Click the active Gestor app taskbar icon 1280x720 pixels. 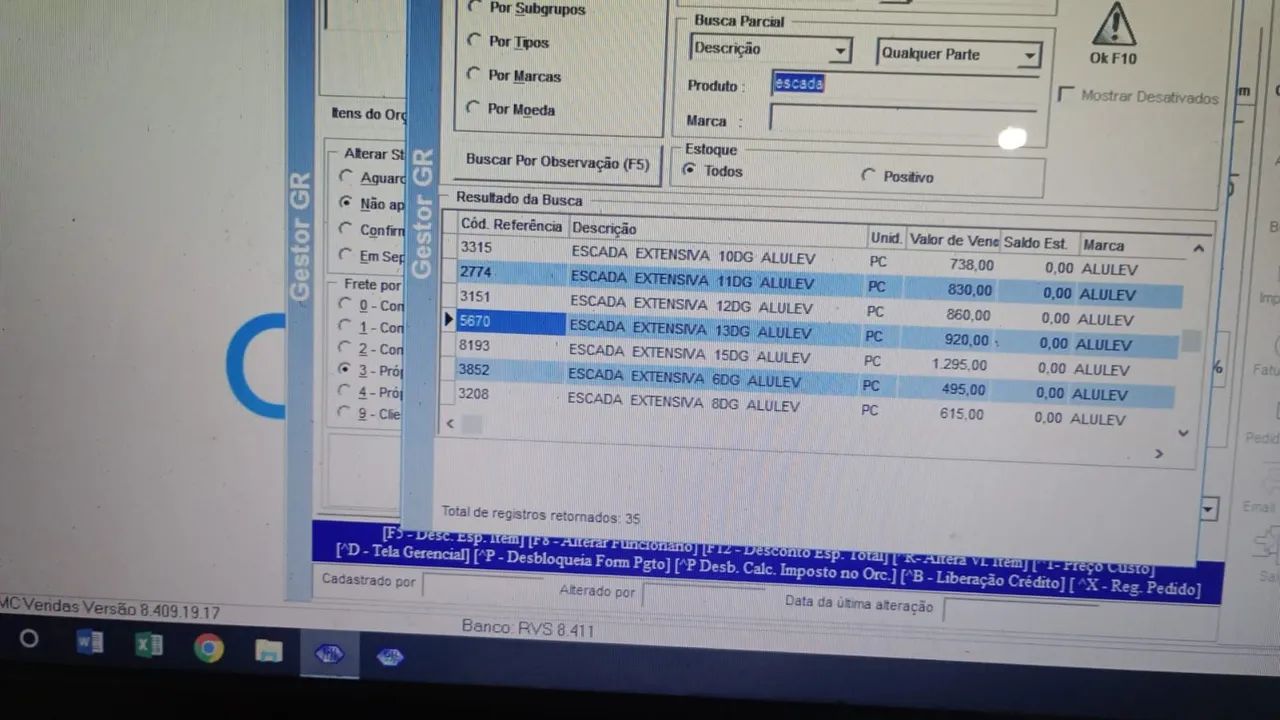pos(329,654)
